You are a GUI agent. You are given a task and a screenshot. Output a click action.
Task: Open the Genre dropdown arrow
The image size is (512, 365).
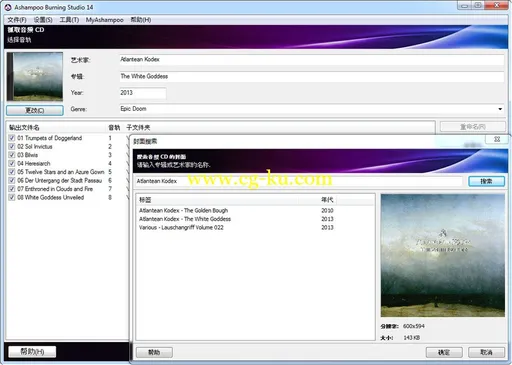point(500,109)
